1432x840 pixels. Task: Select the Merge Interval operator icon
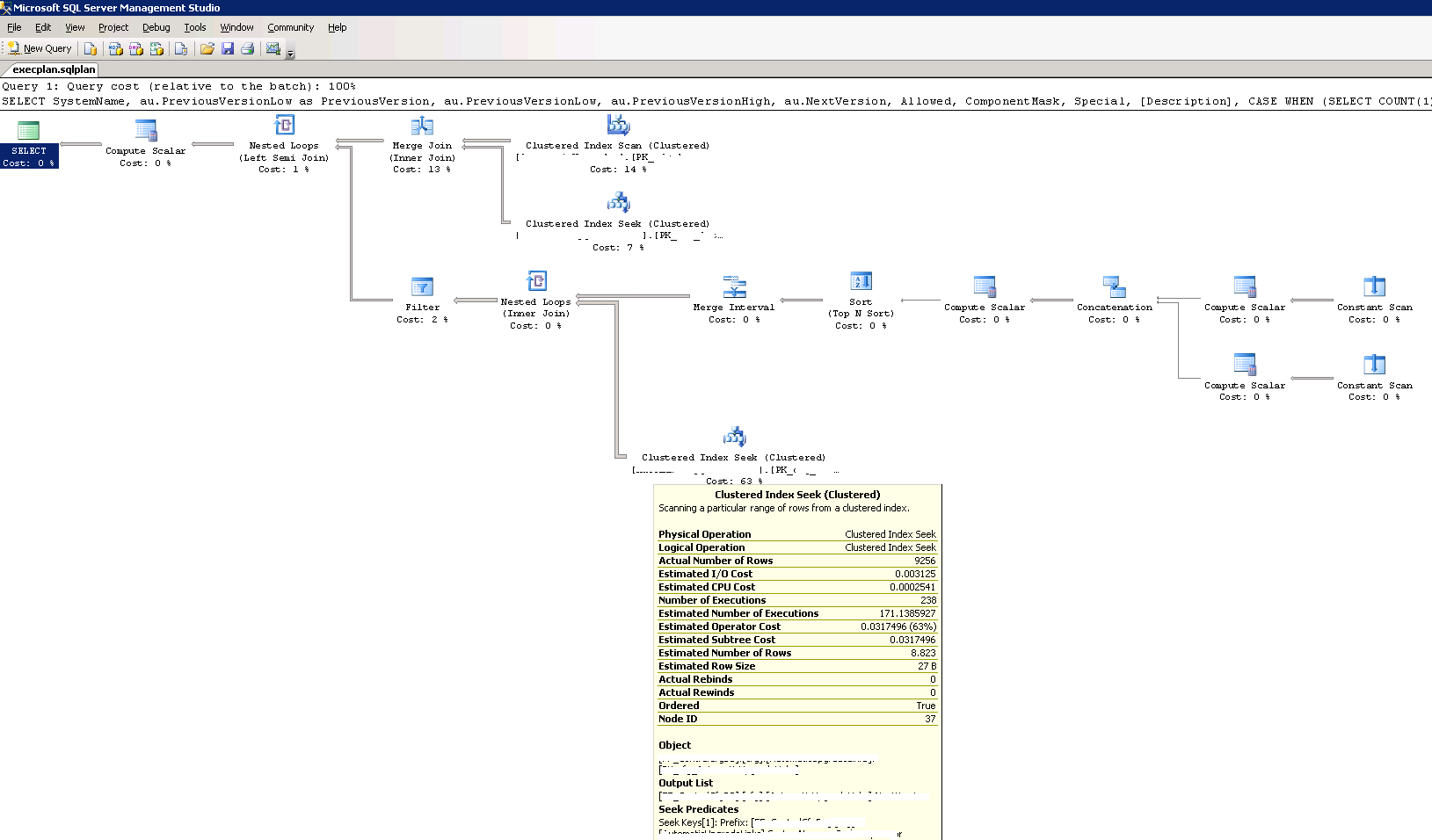pyautogui.click(x=734, y=287)
